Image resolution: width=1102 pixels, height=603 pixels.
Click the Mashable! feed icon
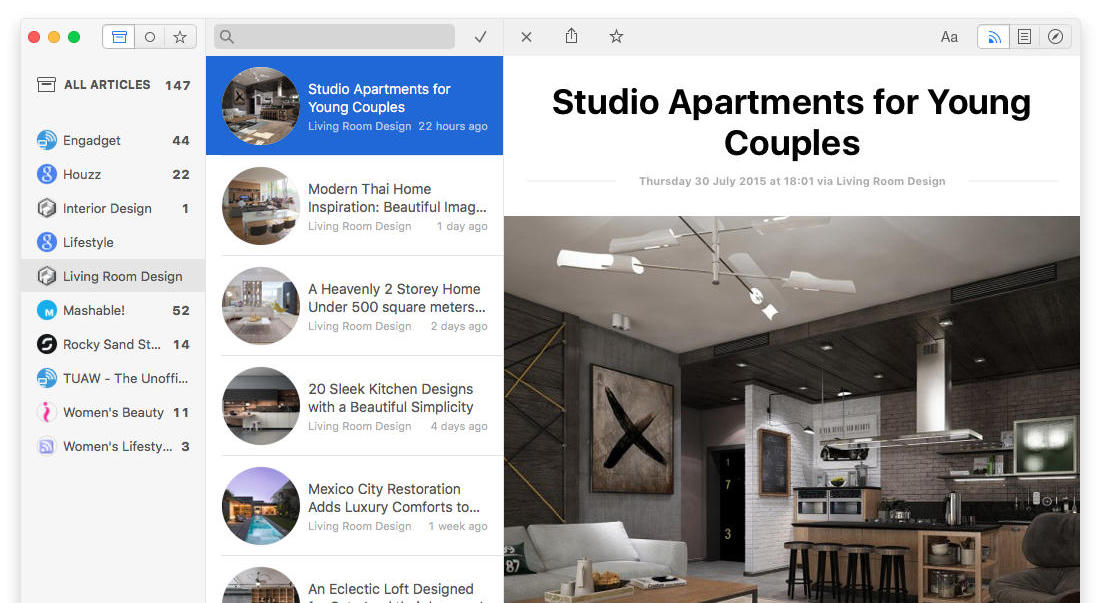[46, 310]
